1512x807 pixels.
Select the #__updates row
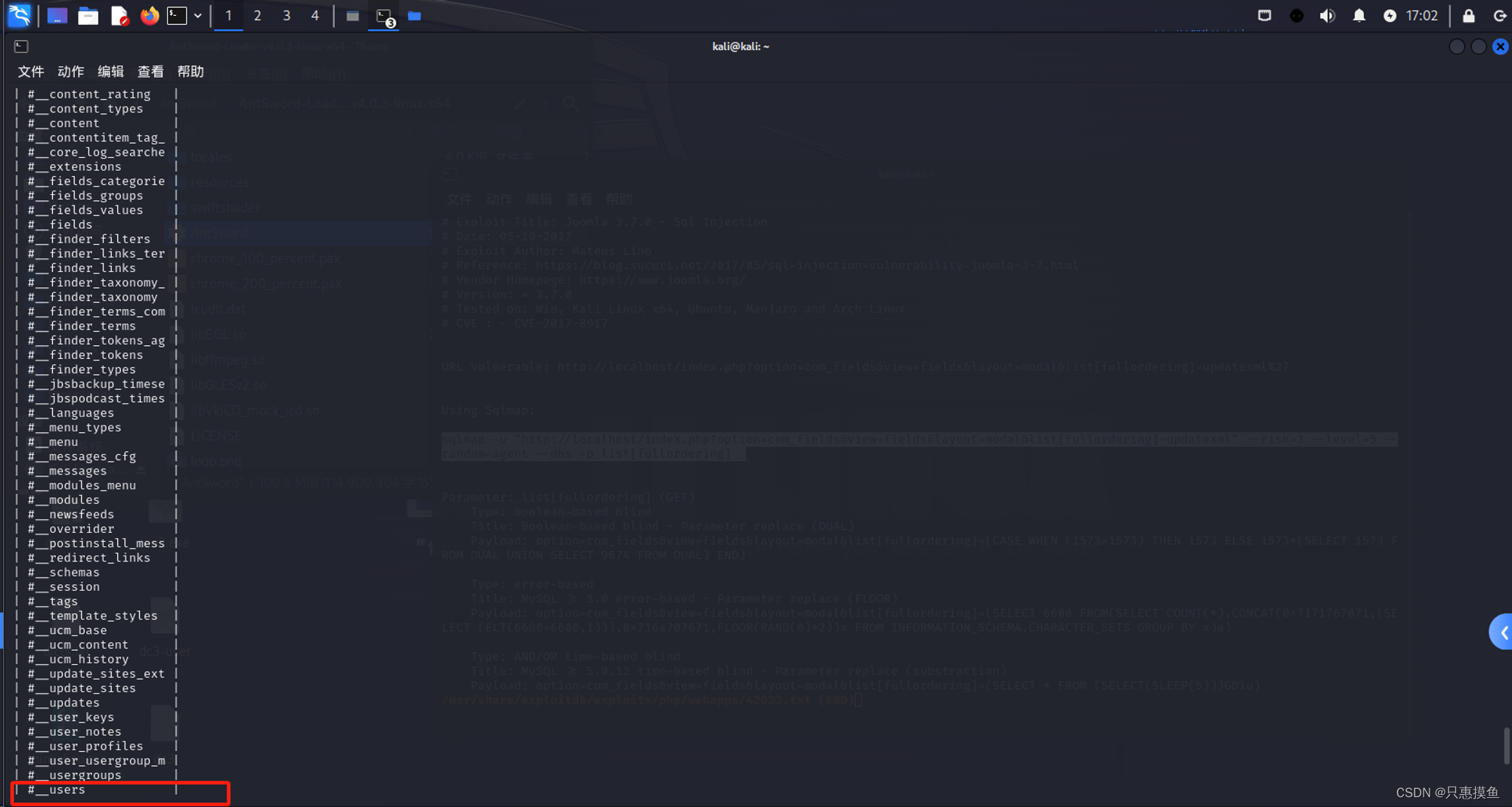(x=97, y=703)
